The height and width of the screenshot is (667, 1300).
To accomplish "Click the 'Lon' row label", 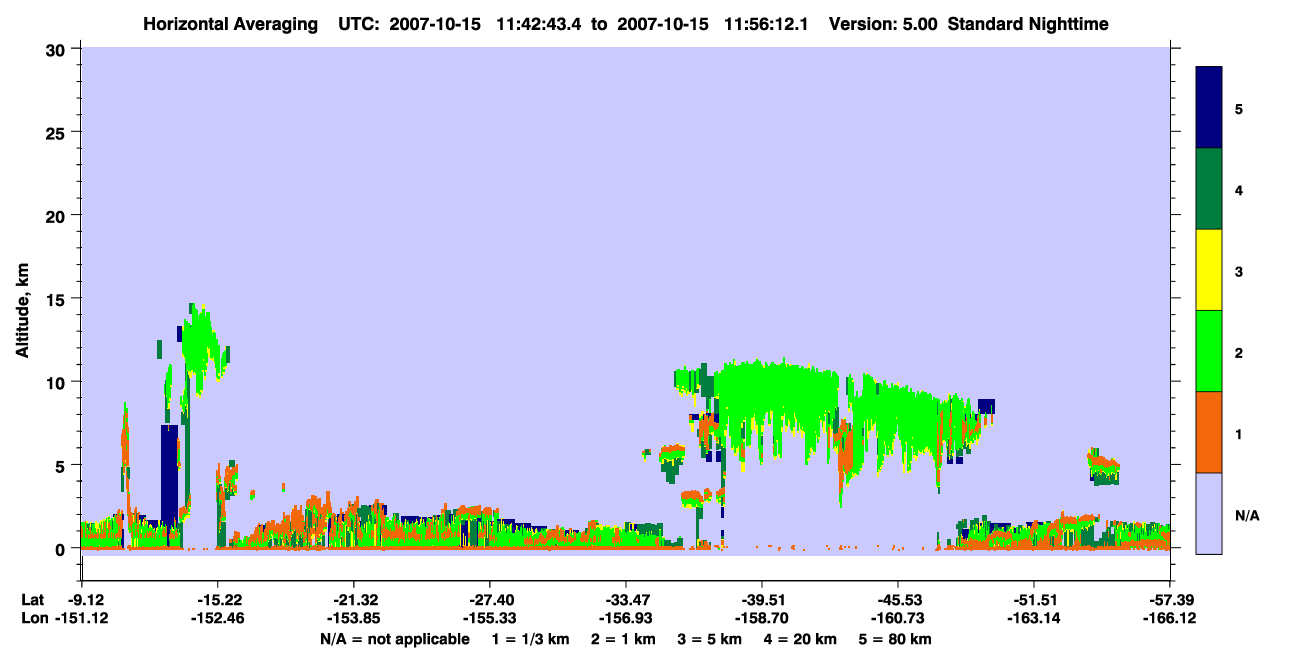I will (33, 619).
